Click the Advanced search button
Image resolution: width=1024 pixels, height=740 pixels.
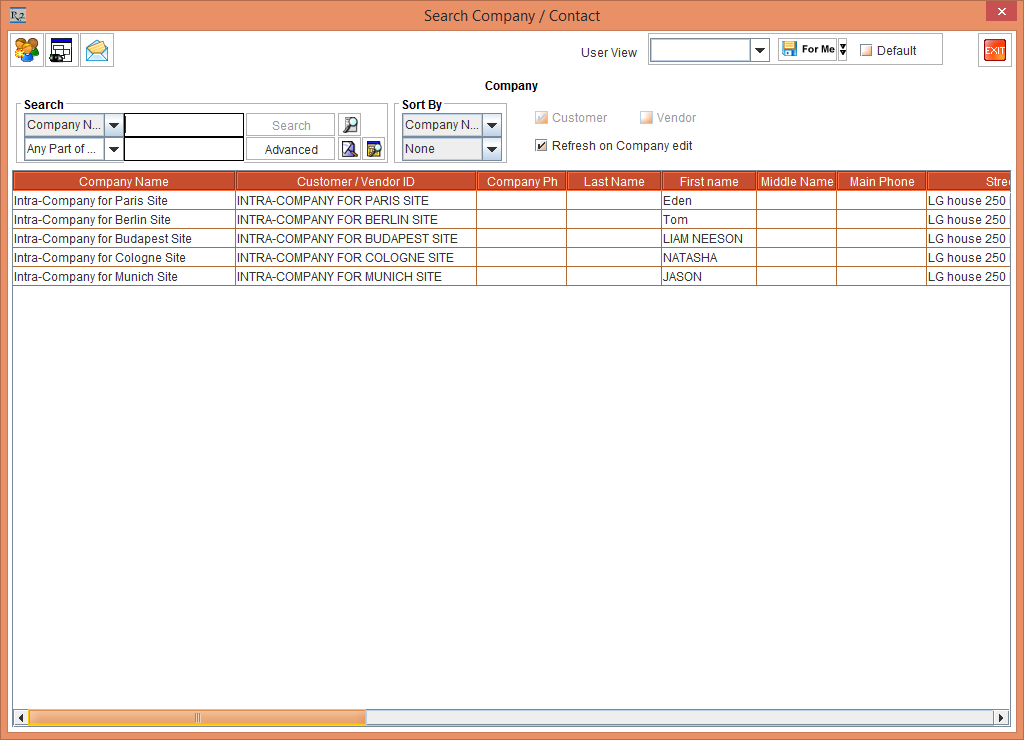[x=291, y=149]
